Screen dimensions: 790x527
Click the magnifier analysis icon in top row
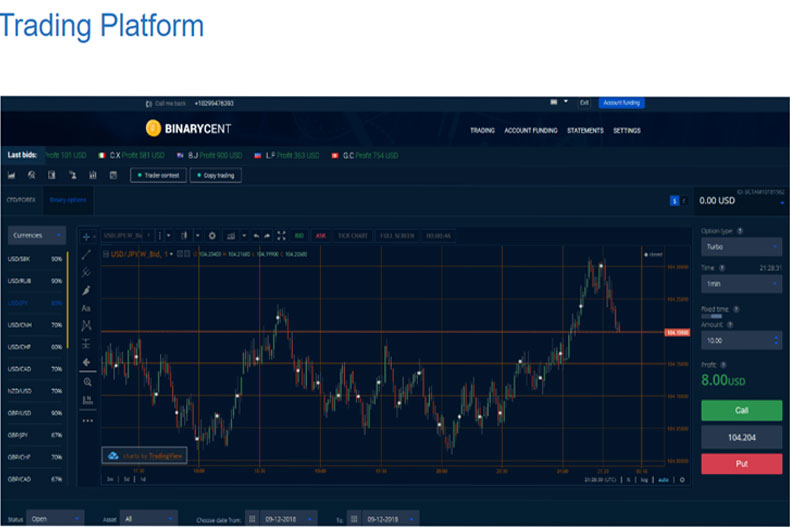coord(32,175)
